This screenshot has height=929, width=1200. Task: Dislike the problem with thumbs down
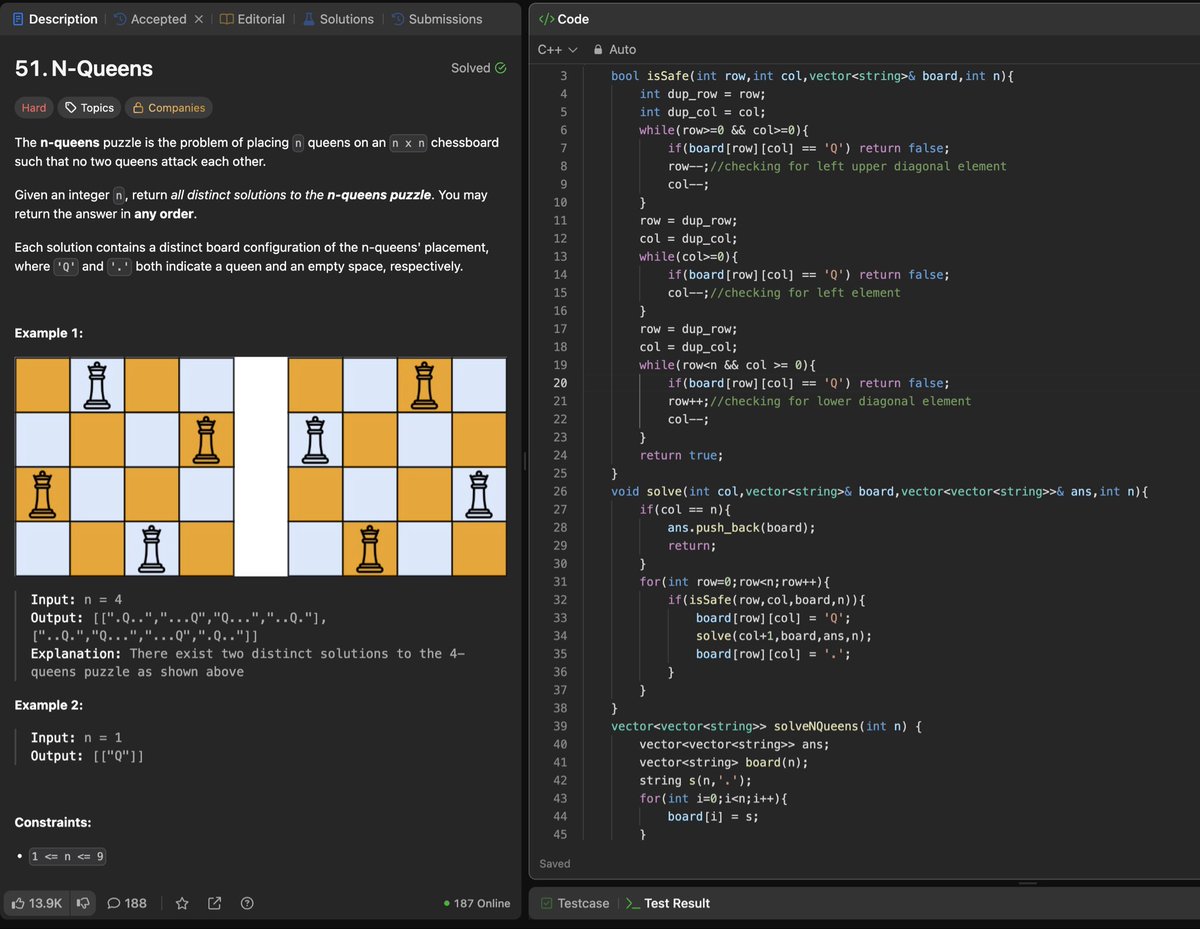83,903
